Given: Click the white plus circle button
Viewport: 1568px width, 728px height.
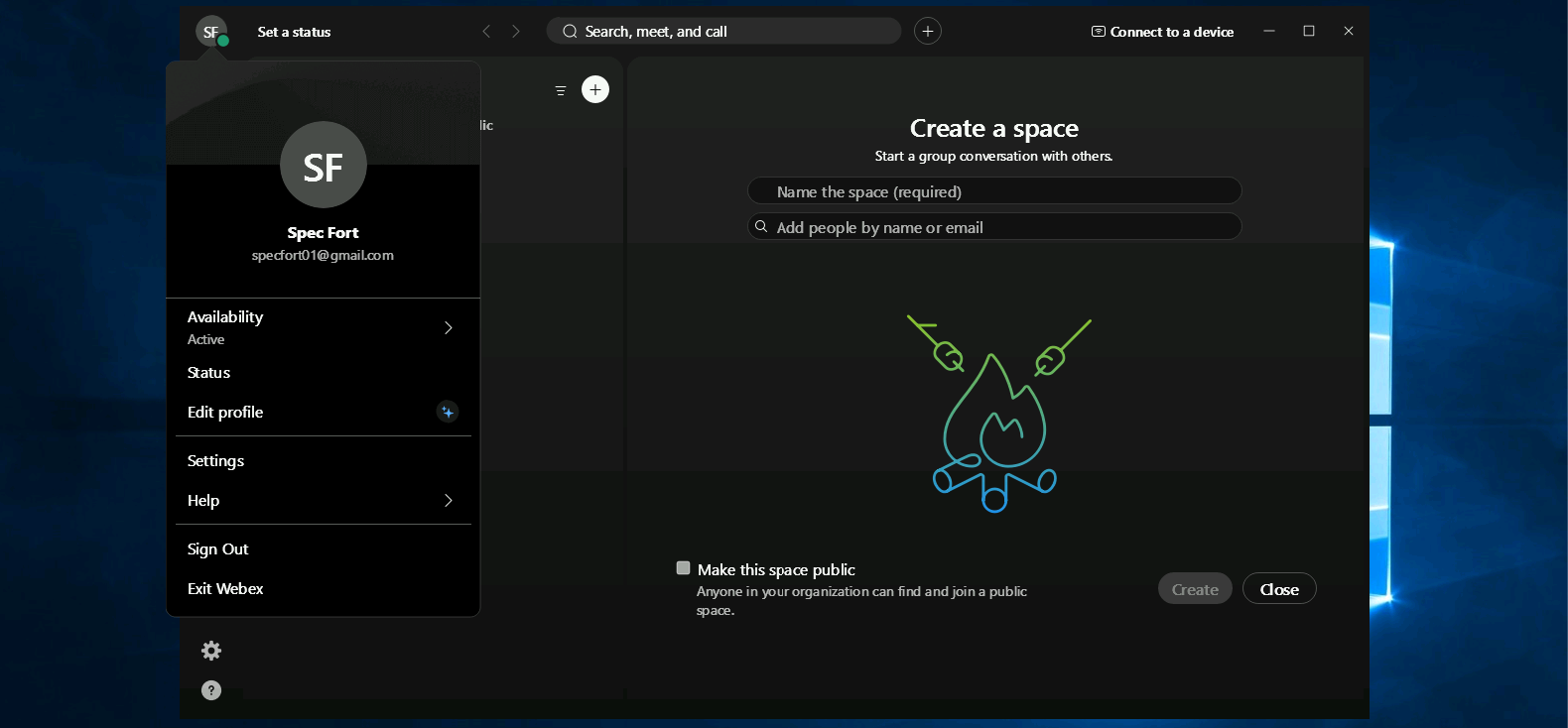Looking at the screenshot, I should pyautogui.click(x=595, y=90).
